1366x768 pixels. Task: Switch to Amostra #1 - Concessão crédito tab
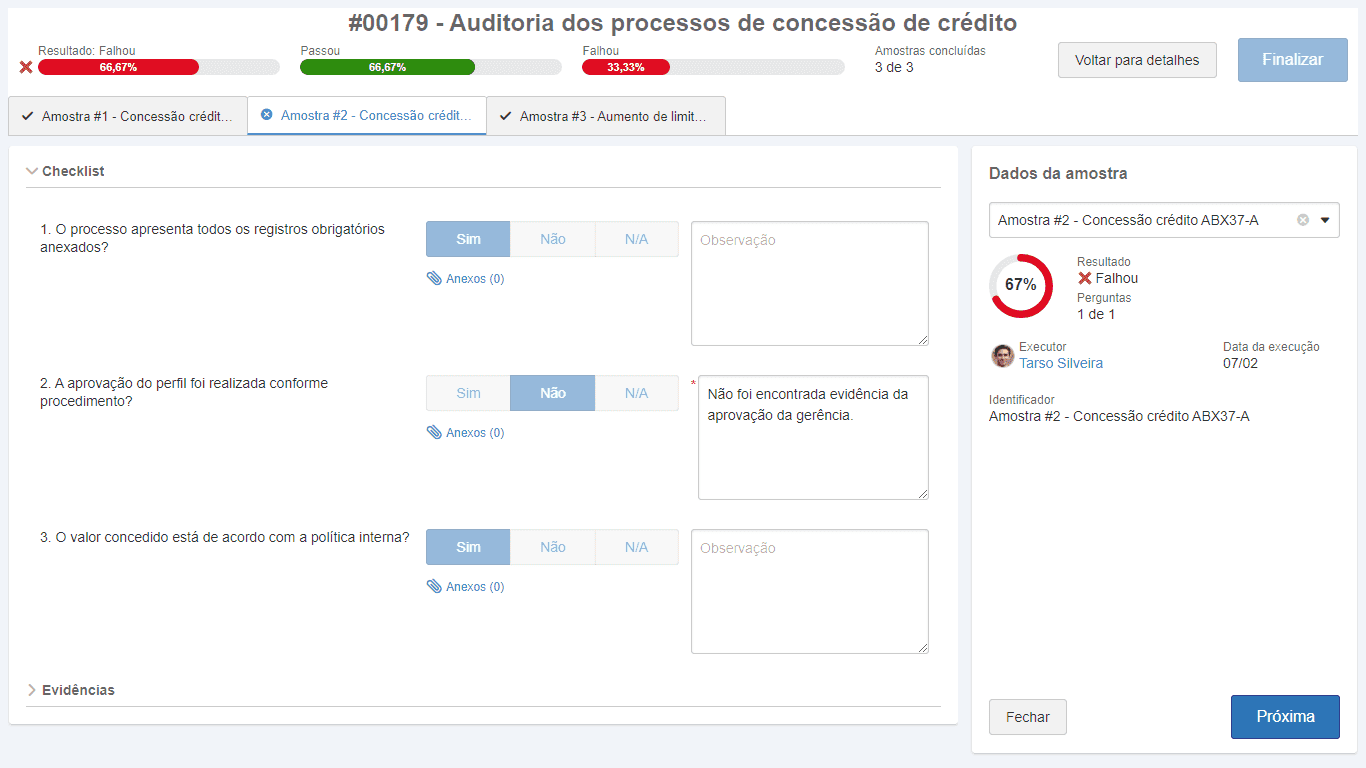[128, 116]
